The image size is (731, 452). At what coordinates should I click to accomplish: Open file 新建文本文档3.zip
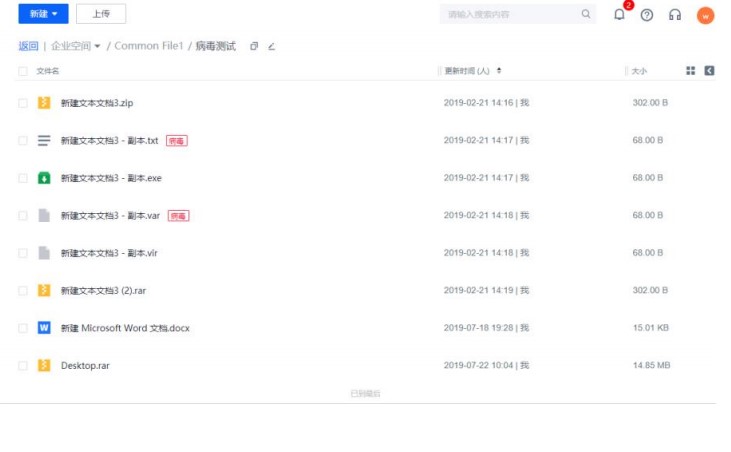point(97,103)
